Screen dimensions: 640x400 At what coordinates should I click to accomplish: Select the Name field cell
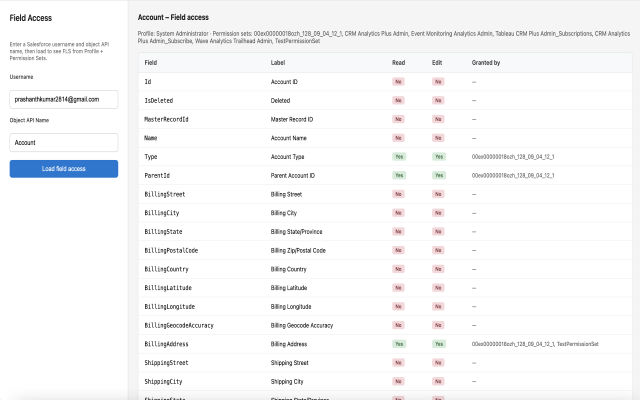pos(151,138)
